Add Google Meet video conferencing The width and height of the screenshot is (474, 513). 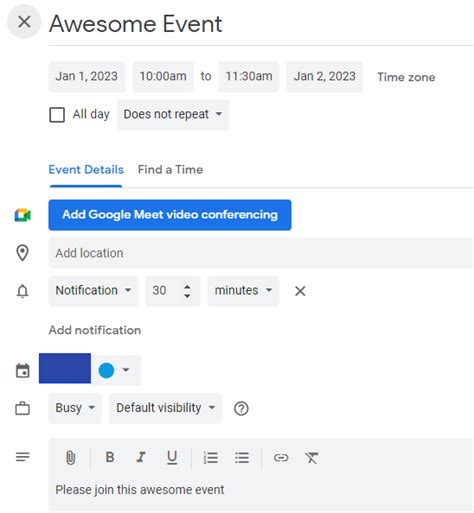(x=170, y=215)
